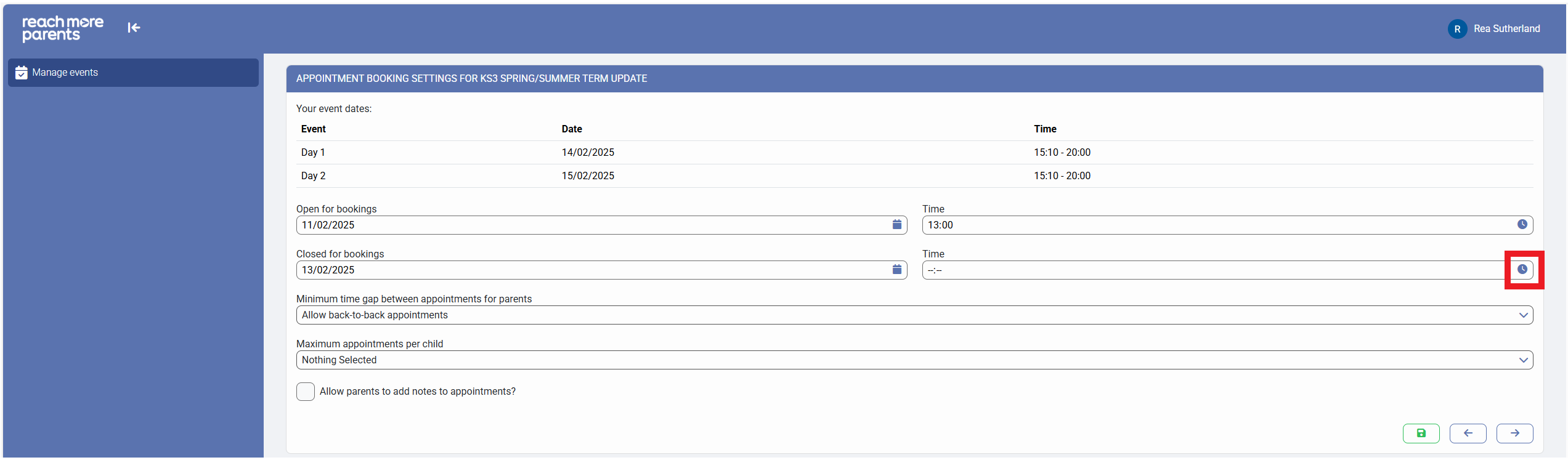Click the Open for bookings date field
The width and height of the screenshot is (1568, 460).
point(591,225)
